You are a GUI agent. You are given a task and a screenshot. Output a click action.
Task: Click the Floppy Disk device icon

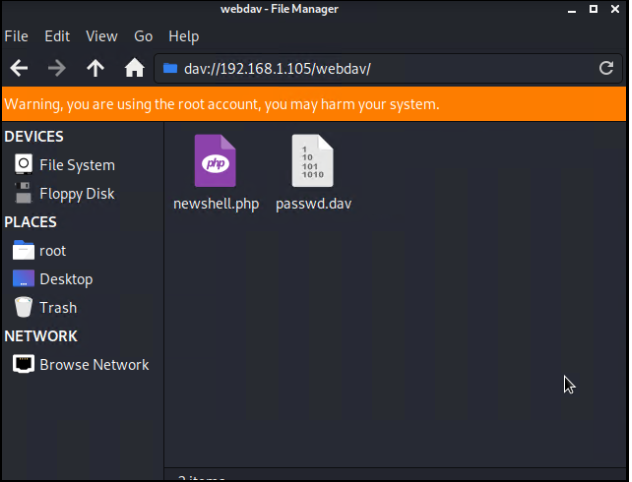pos(23,193)
